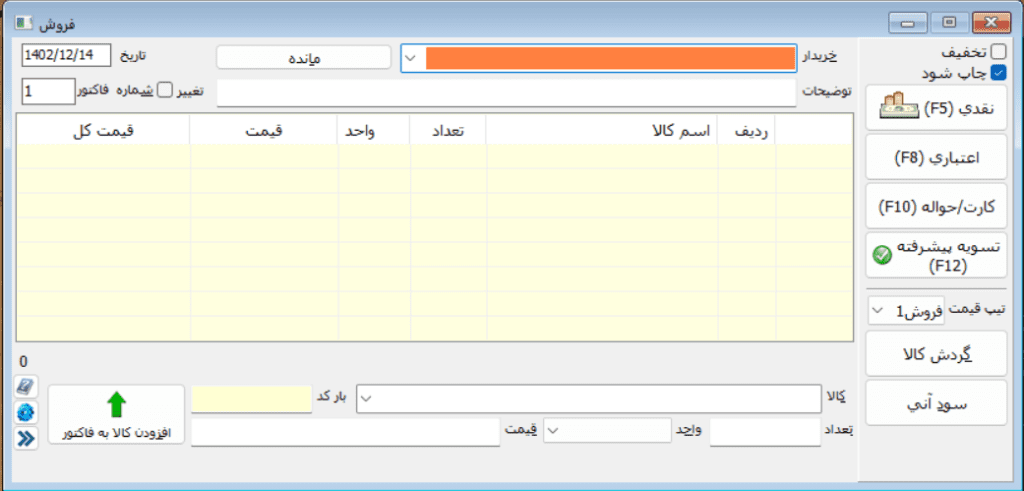This screenshot has height=491, width=1024.
Task: Focus the توضيحات description field
Action: pyautogui.click(x=507, y=93)
